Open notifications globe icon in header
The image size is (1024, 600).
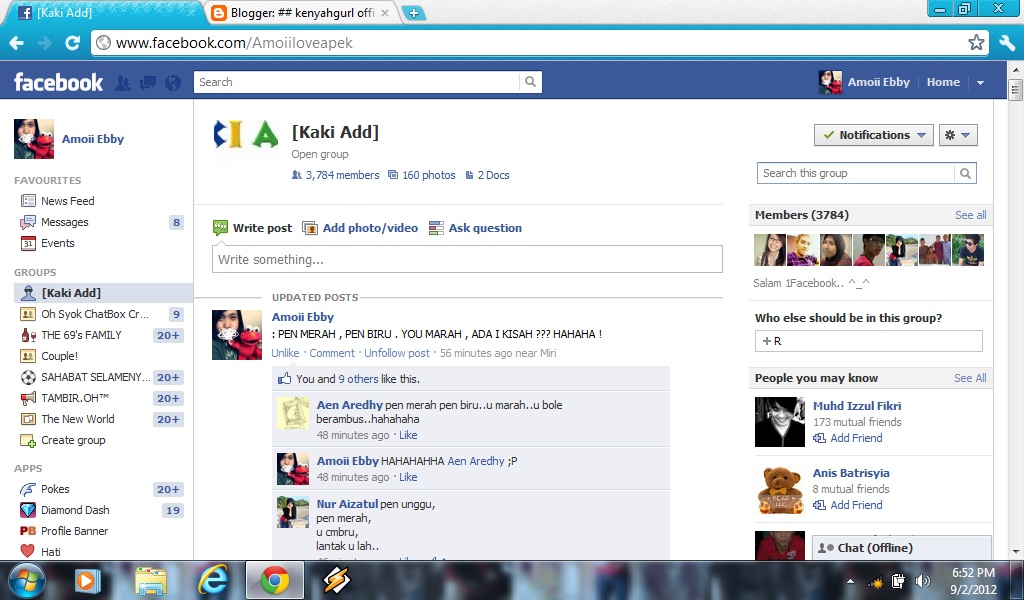point(173,82)
